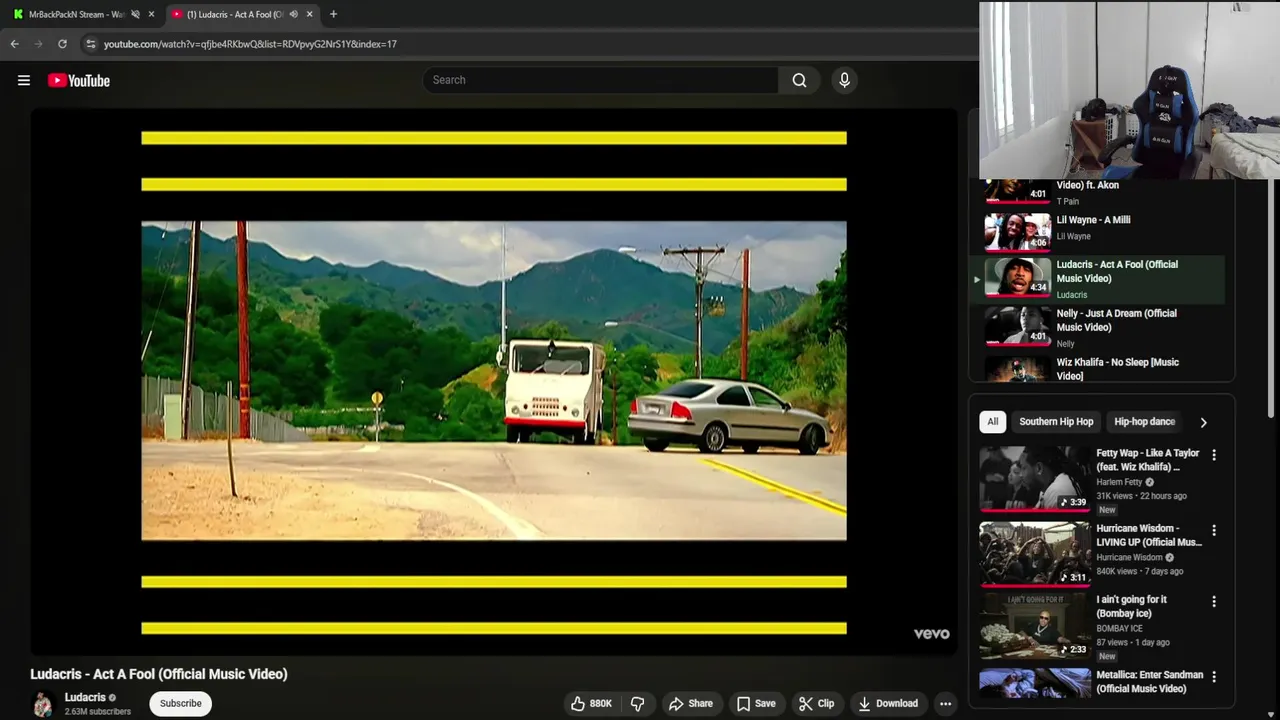Open Lil Wayne A Milli playlist thumbnail
1280x720 pixels.
[x=1017, y=231]
